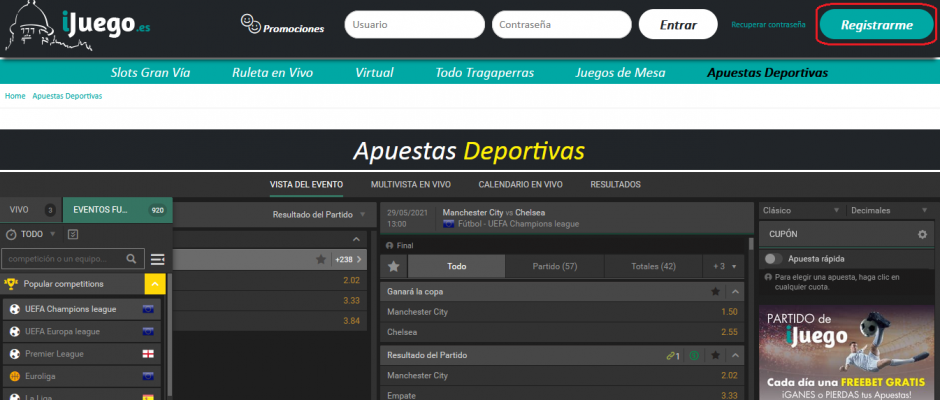
Task: Open the Ruleta en Vivo menu
Action: click(273, 73)
